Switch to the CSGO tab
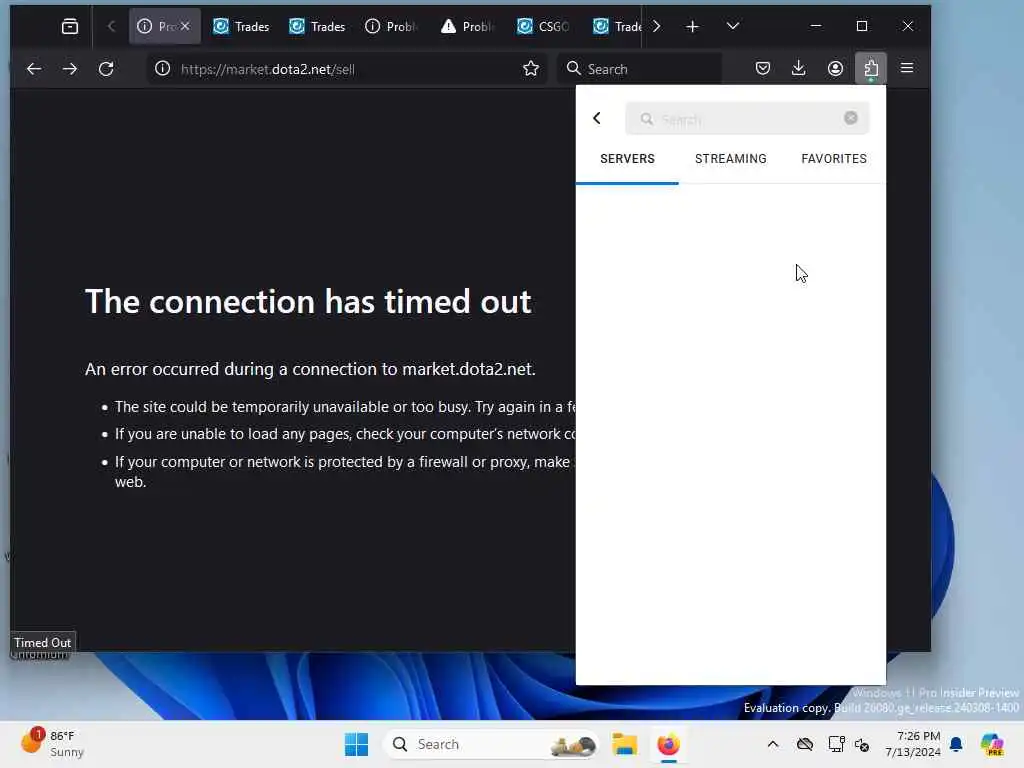 click(x=545, y=26)
